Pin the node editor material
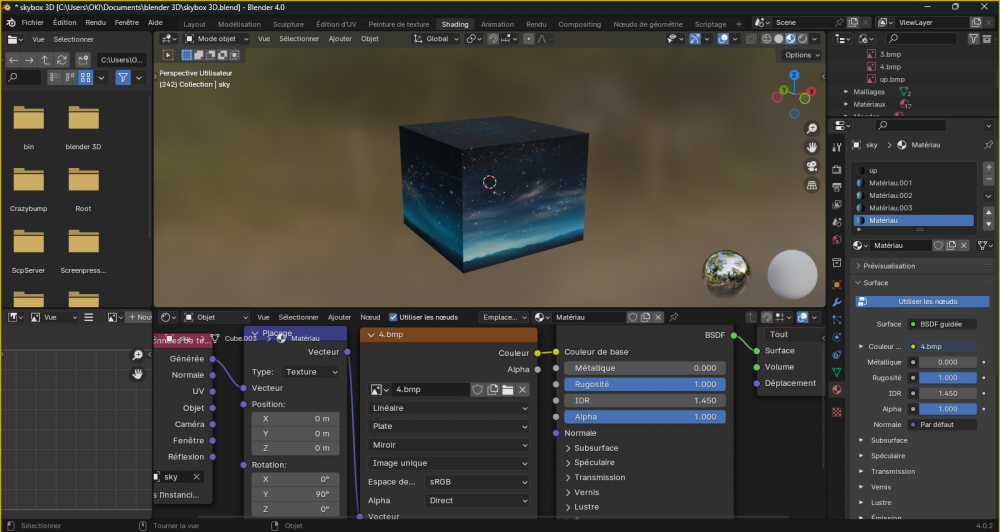Image resolution: width=1000 pixels, height=532 pixels. [x=674, y=317]
